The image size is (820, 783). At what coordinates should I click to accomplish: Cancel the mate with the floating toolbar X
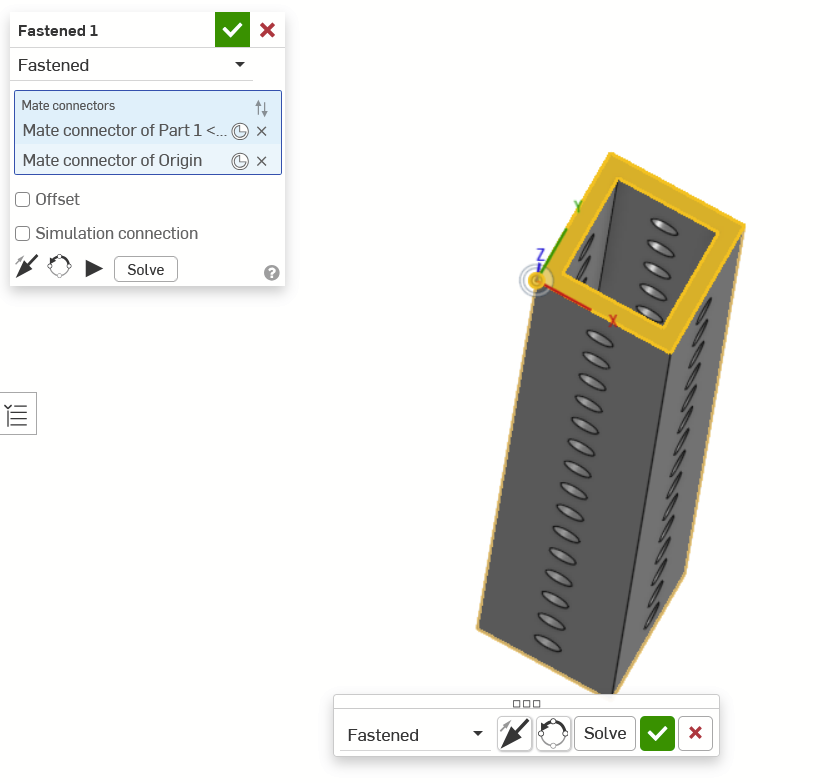click(x=696, y=733)
